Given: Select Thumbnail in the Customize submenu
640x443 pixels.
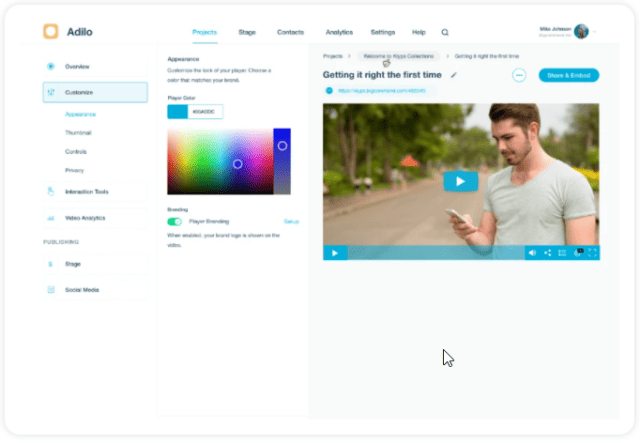Looking at the screenshot, I should point(79,133).
